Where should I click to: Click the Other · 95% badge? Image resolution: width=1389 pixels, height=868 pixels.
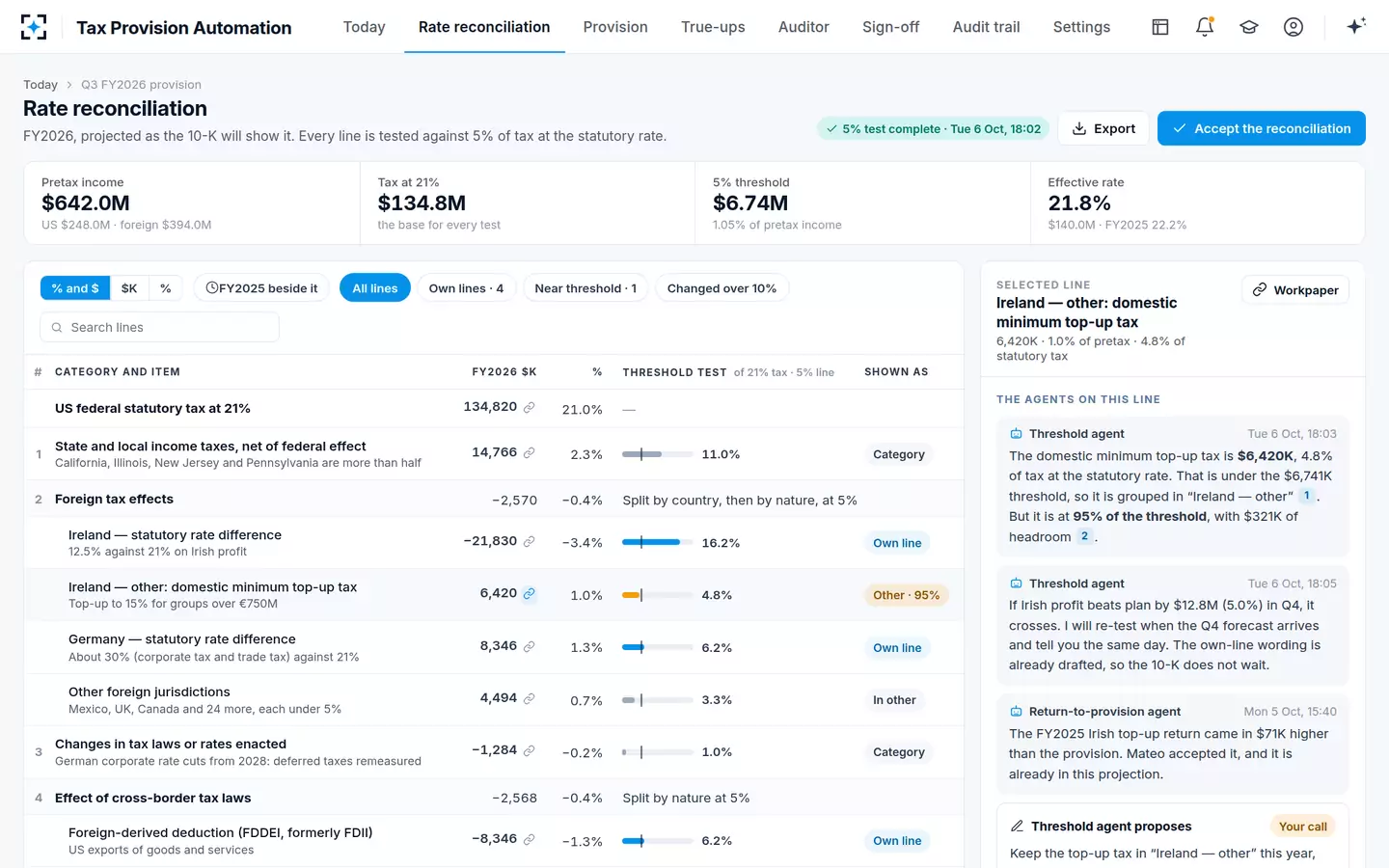pyautogui.click(x=906, y=595)
